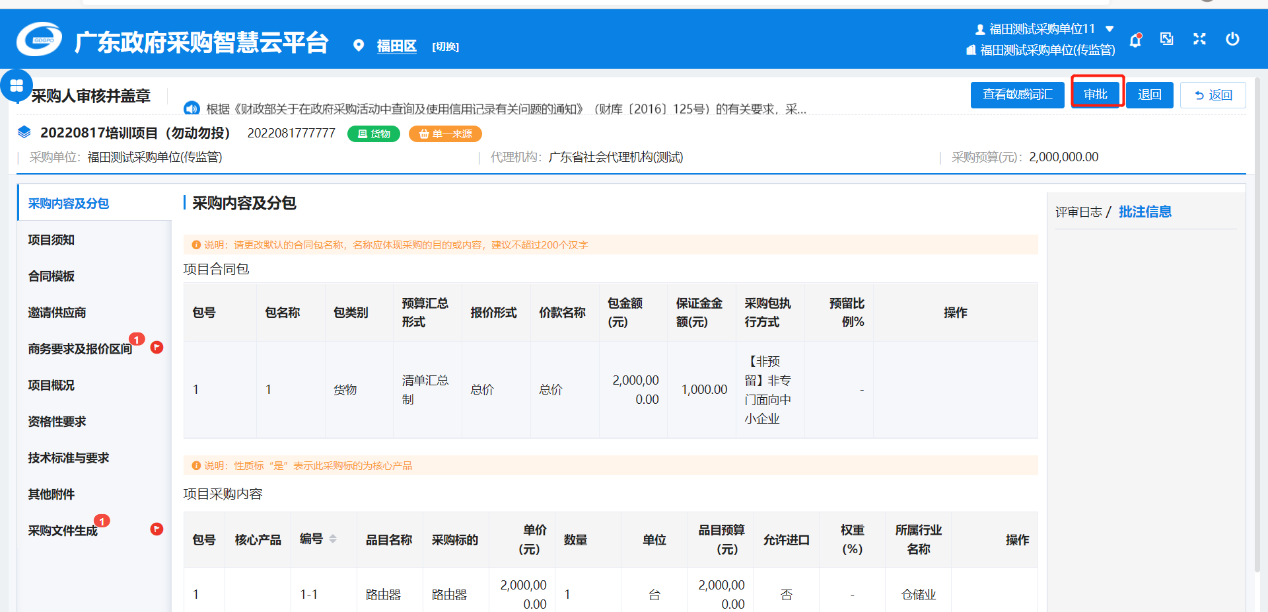Click the 项目采购内容 section label

[x=223, y=494]
